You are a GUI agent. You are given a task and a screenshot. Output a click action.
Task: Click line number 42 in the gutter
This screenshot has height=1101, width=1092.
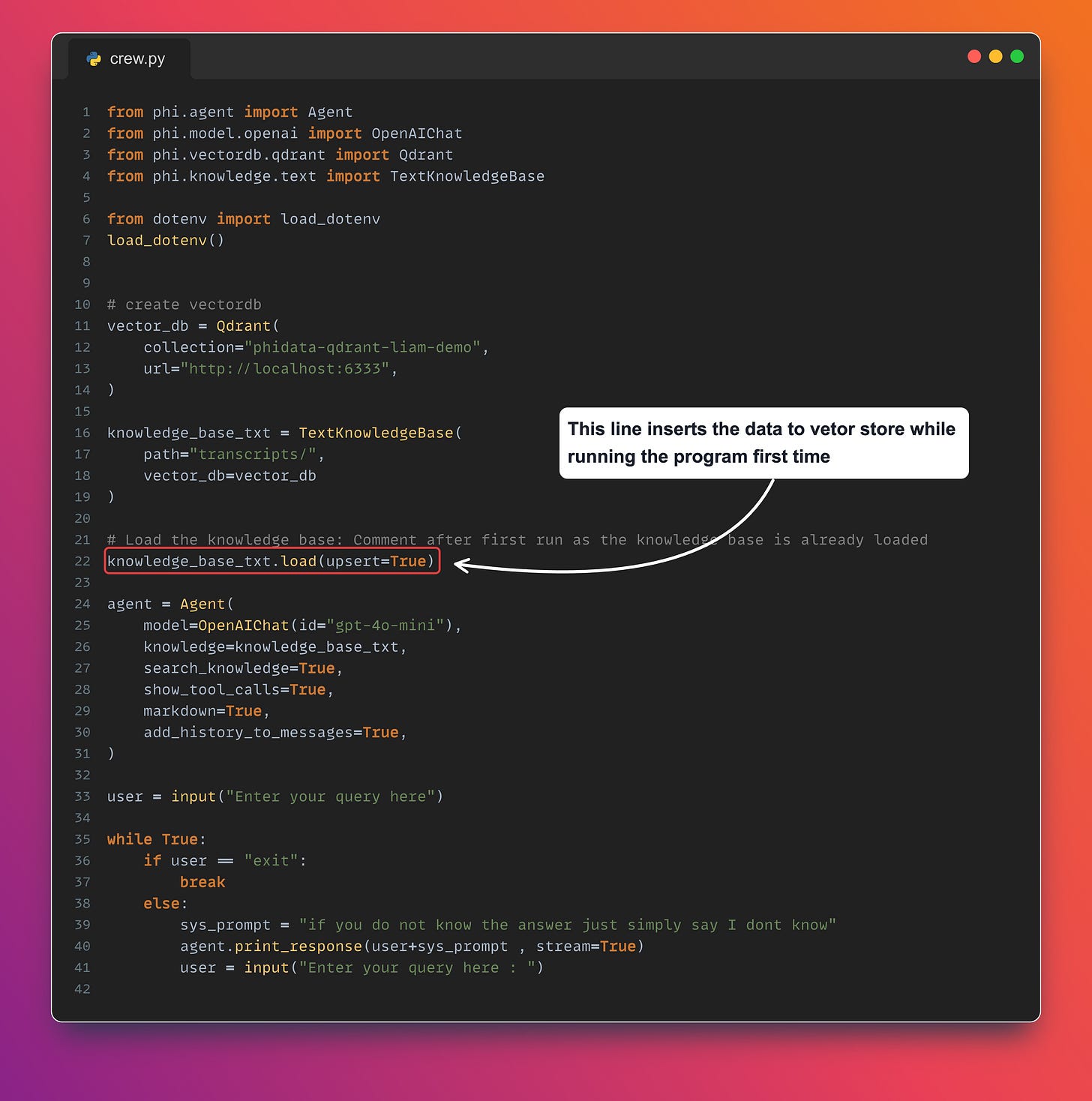tap(82, 989)
